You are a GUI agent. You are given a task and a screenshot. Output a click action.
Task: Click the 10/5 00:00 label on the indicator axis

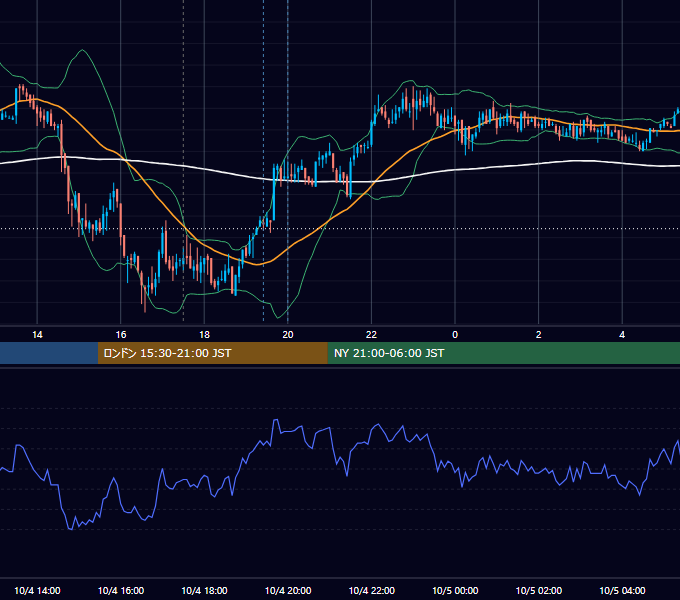[455, 590]
